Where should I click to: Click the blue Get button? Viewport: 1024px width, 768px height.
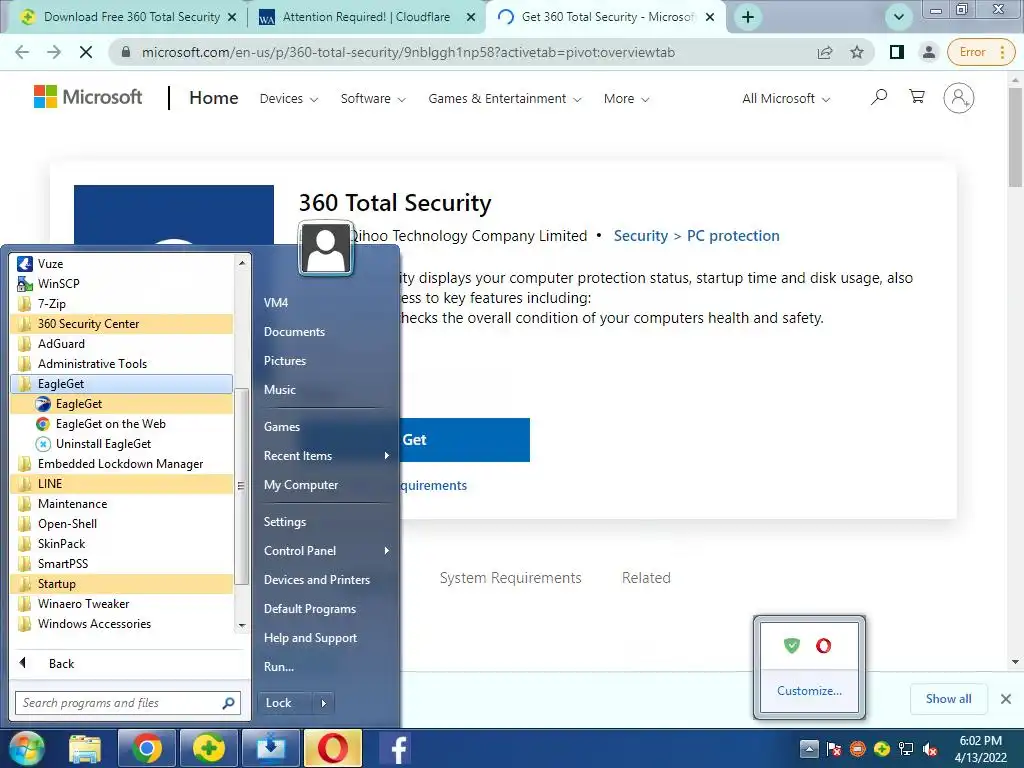point(465,440)
